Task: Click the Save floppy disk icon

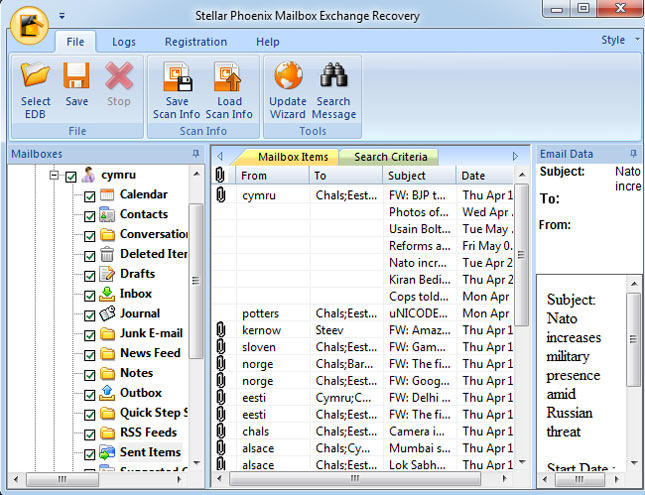Action: 77,76
